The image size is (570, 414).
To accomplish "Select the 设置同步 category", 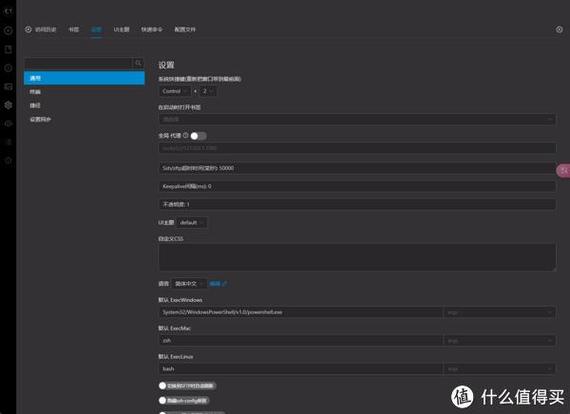I will click(x=84, y=119).
